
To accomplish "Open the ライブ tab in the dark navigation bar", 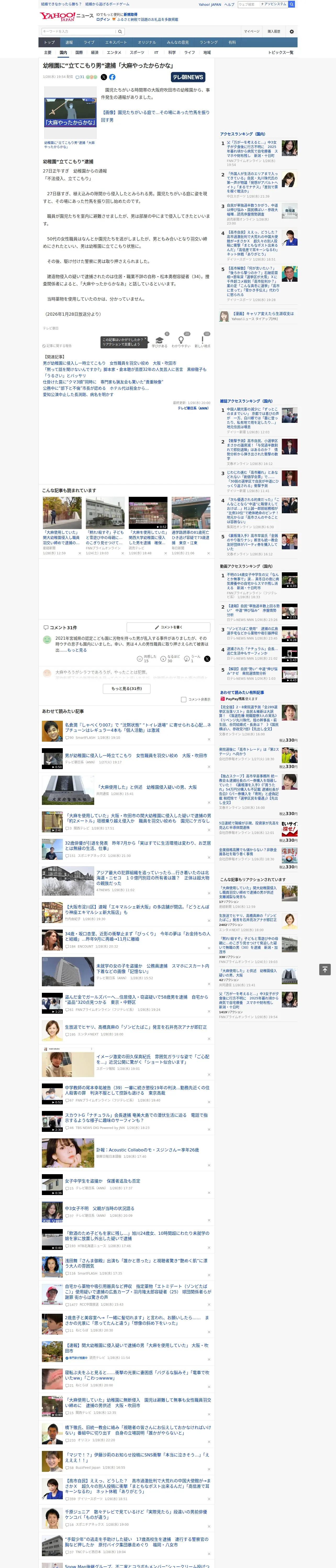I will tap(89, 43).
